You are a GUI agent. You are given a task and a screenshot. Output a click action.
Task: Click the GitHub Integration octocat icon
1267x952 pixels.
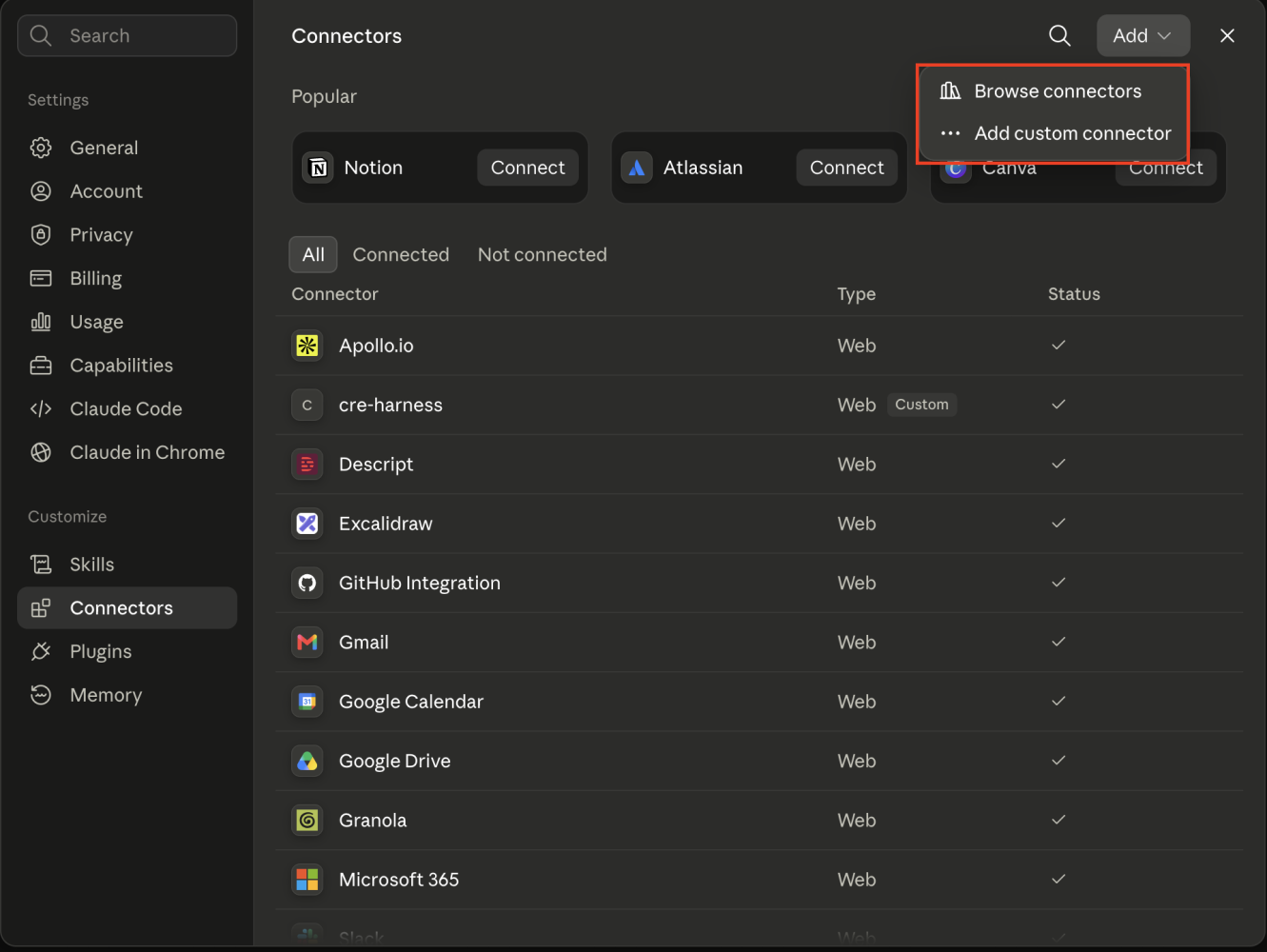coord(307,583)
